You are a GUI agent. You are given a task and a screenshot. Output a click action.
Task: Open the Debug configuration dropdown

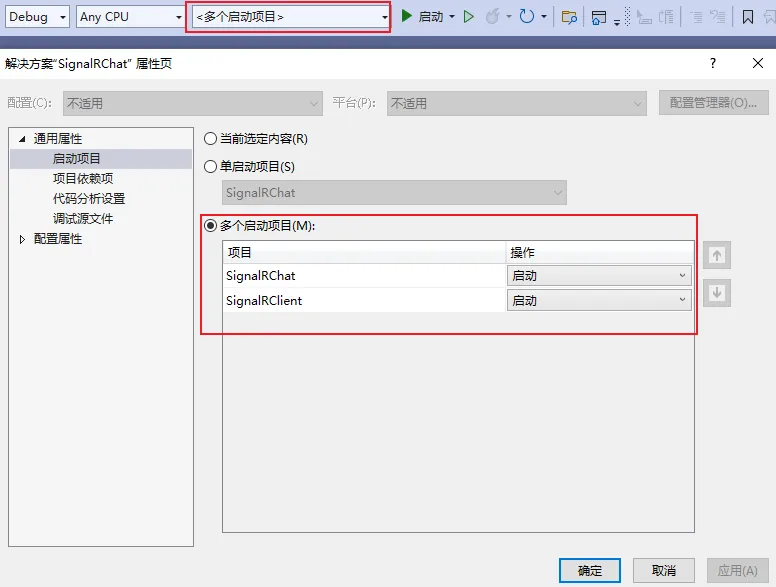tap(37, 17)
